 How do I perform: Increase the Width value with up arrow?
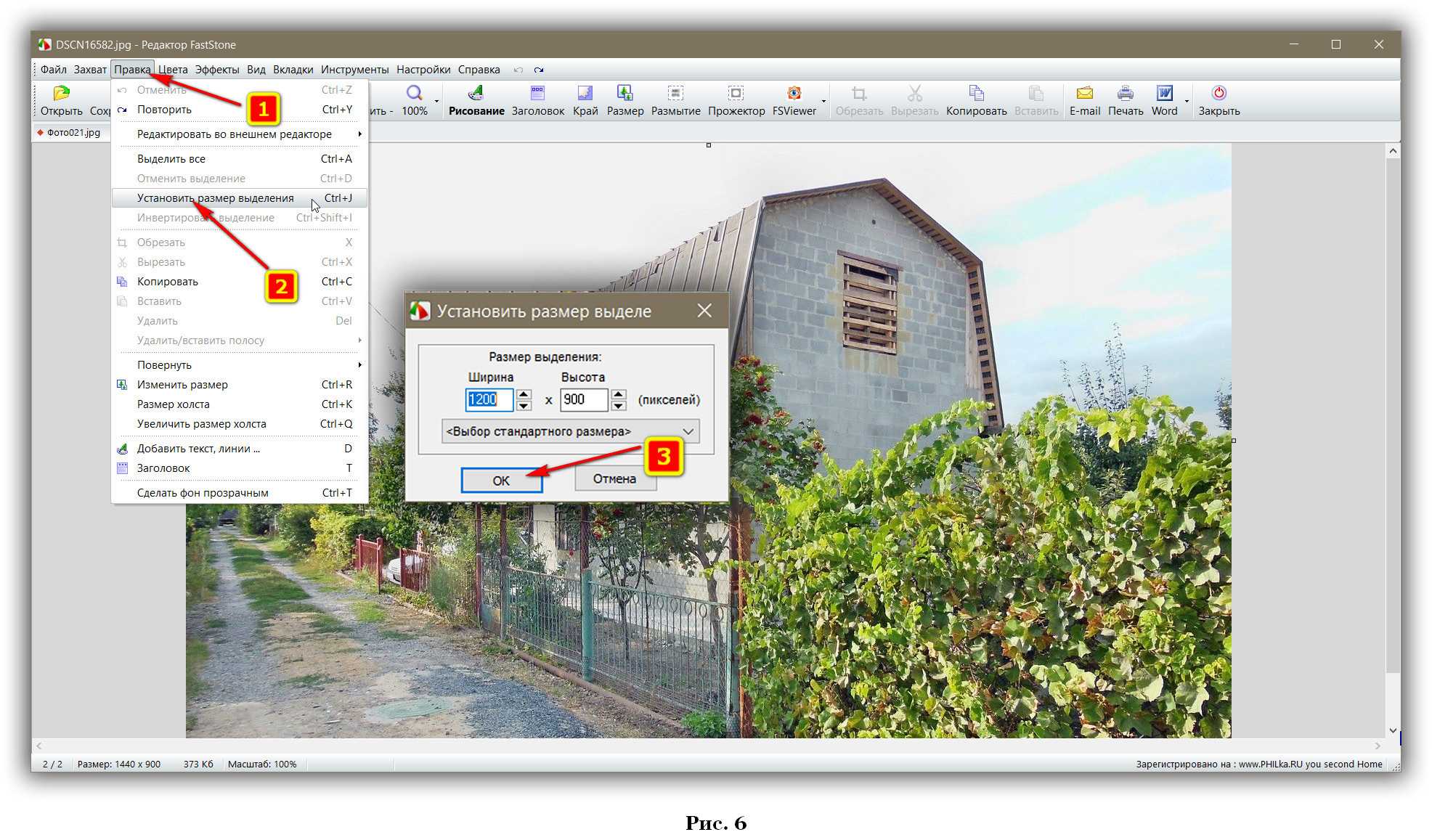coord(524,394)
